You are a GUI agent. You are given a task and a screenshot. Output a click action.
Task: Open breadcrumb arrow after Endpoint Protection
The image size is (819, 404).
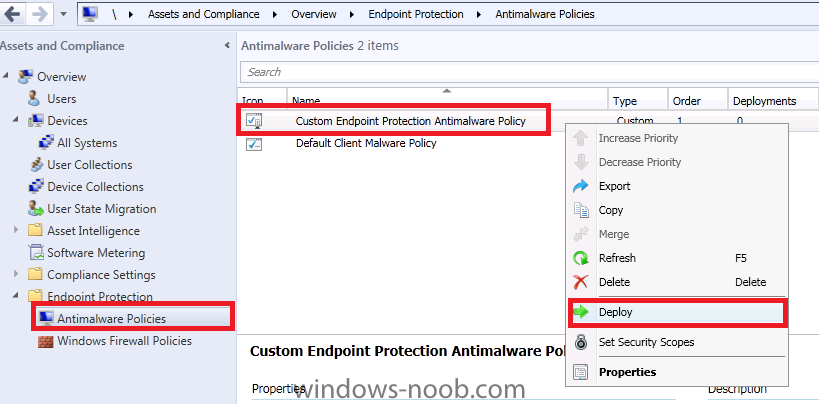click(x=479, y=15)
